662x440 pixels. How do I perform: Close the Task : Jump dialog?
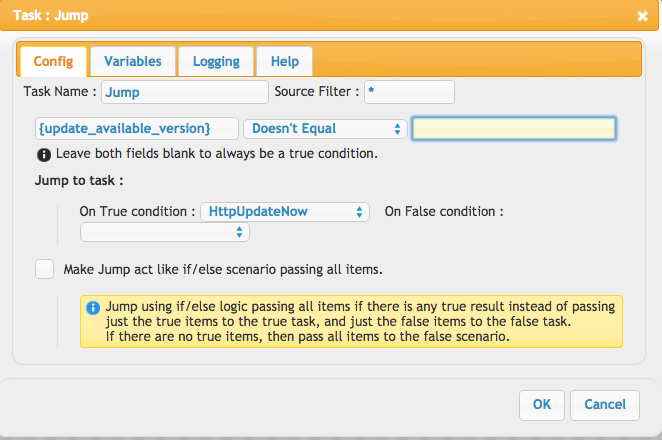point(642,16)
